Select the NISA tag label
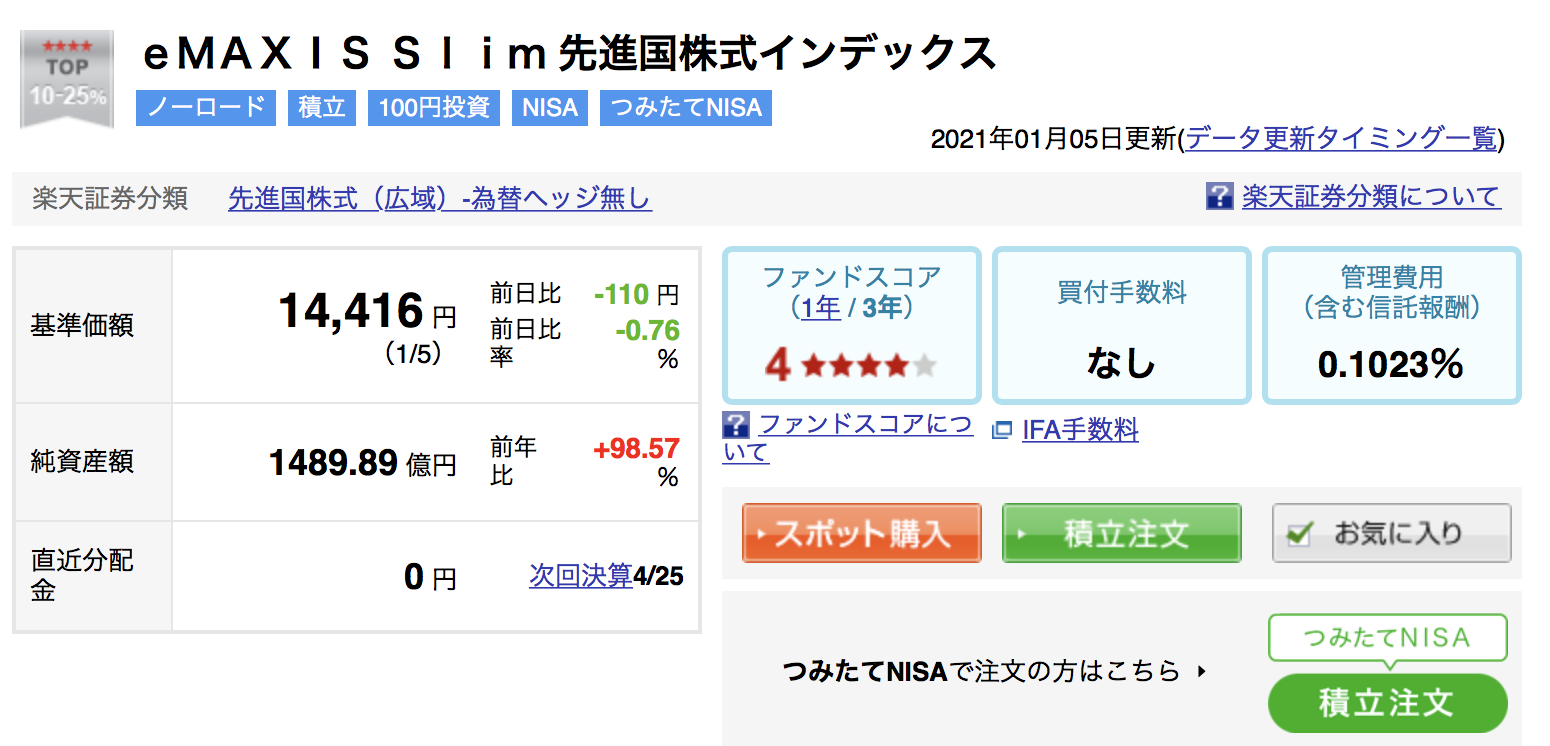Viewport: 1550px width, 746px height. (550, 107)
